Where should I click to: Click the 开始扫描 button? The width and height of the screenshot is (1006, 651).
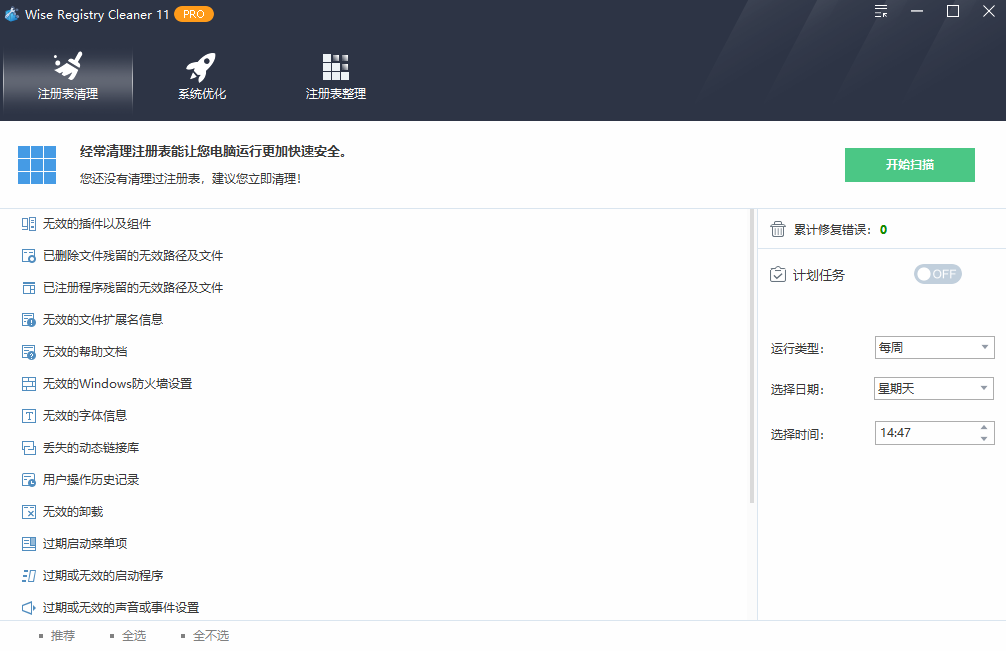(909, 165)
